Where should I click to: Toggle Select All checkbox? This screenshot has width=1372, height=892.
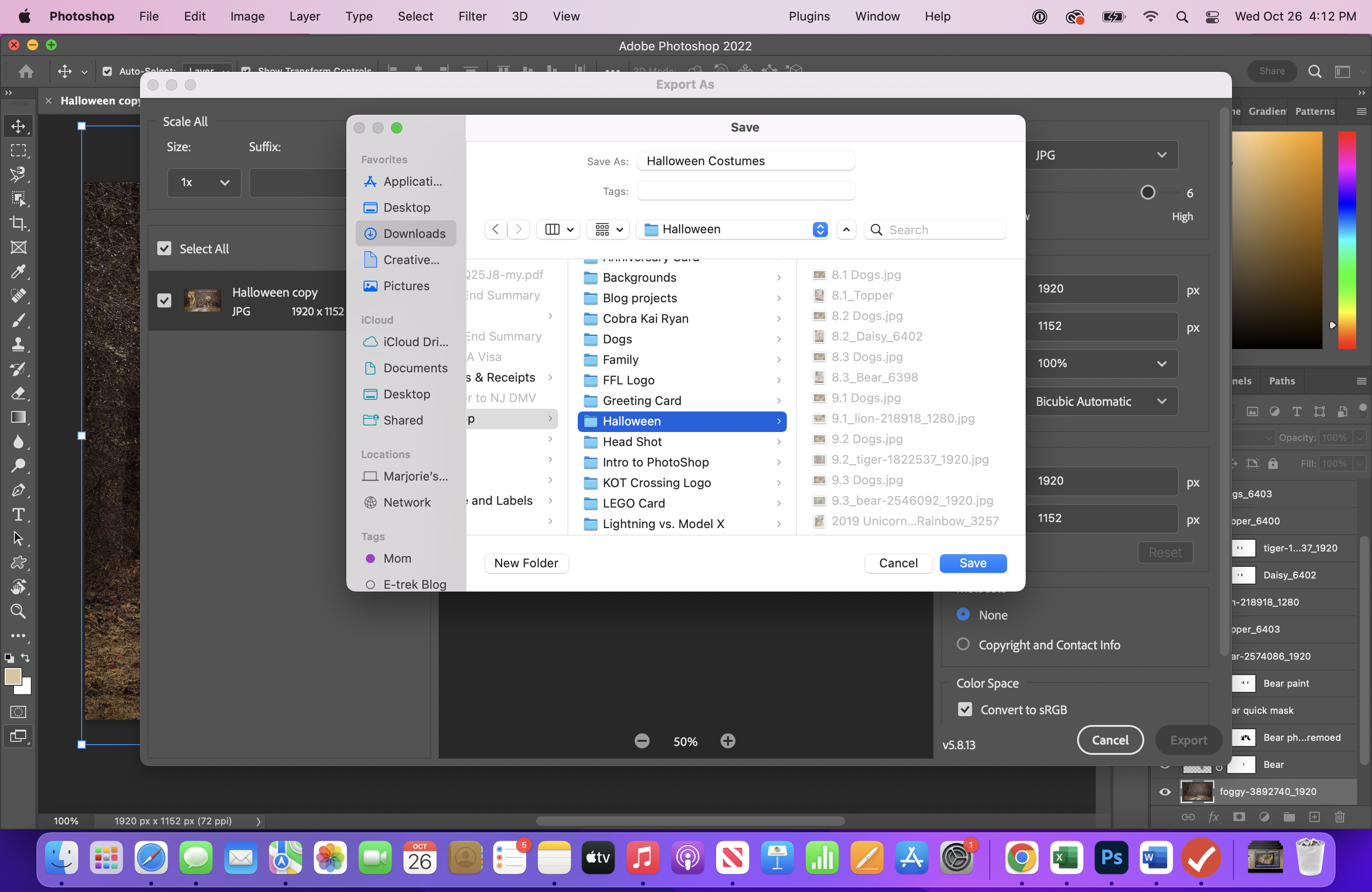click(x=164, y=248)
